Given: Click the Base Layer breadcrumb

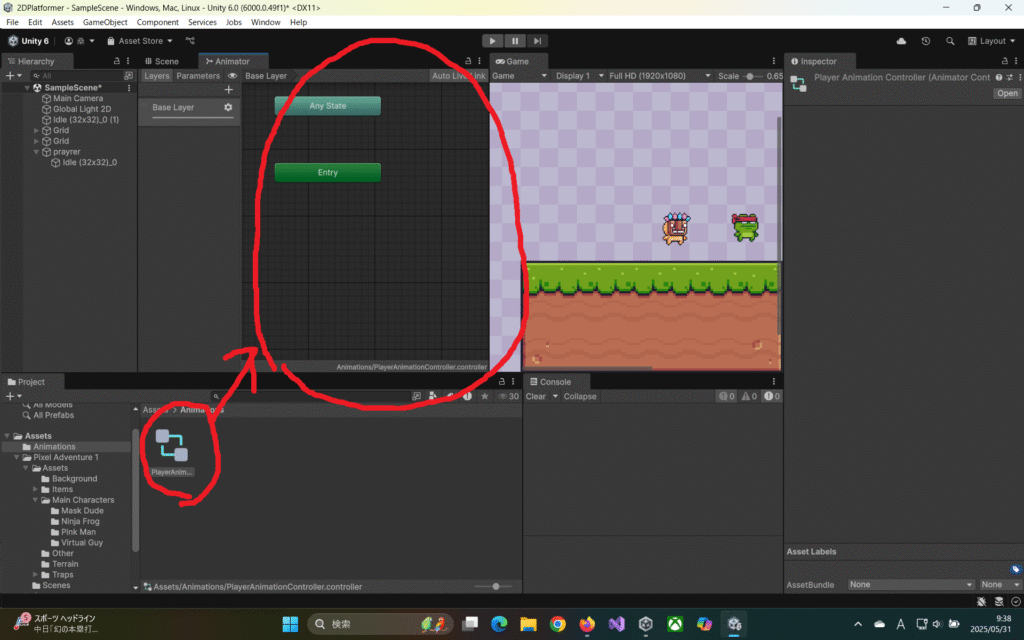Looking at the screenshot, I should click(266, 76).
